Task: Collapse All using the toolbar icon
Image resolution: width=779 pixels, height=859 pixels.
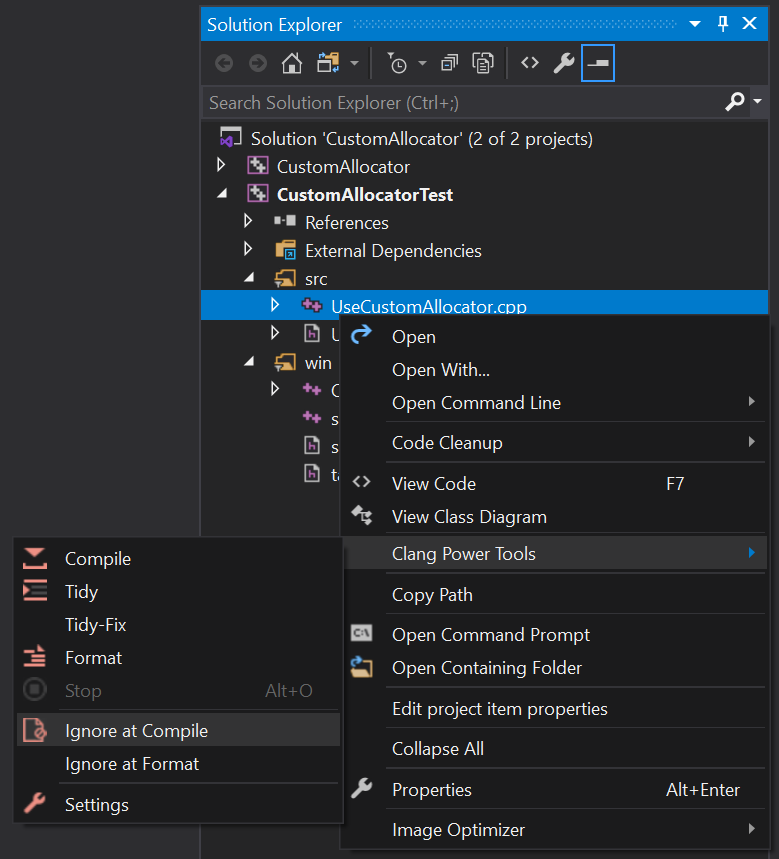Action: coord(450,64)
